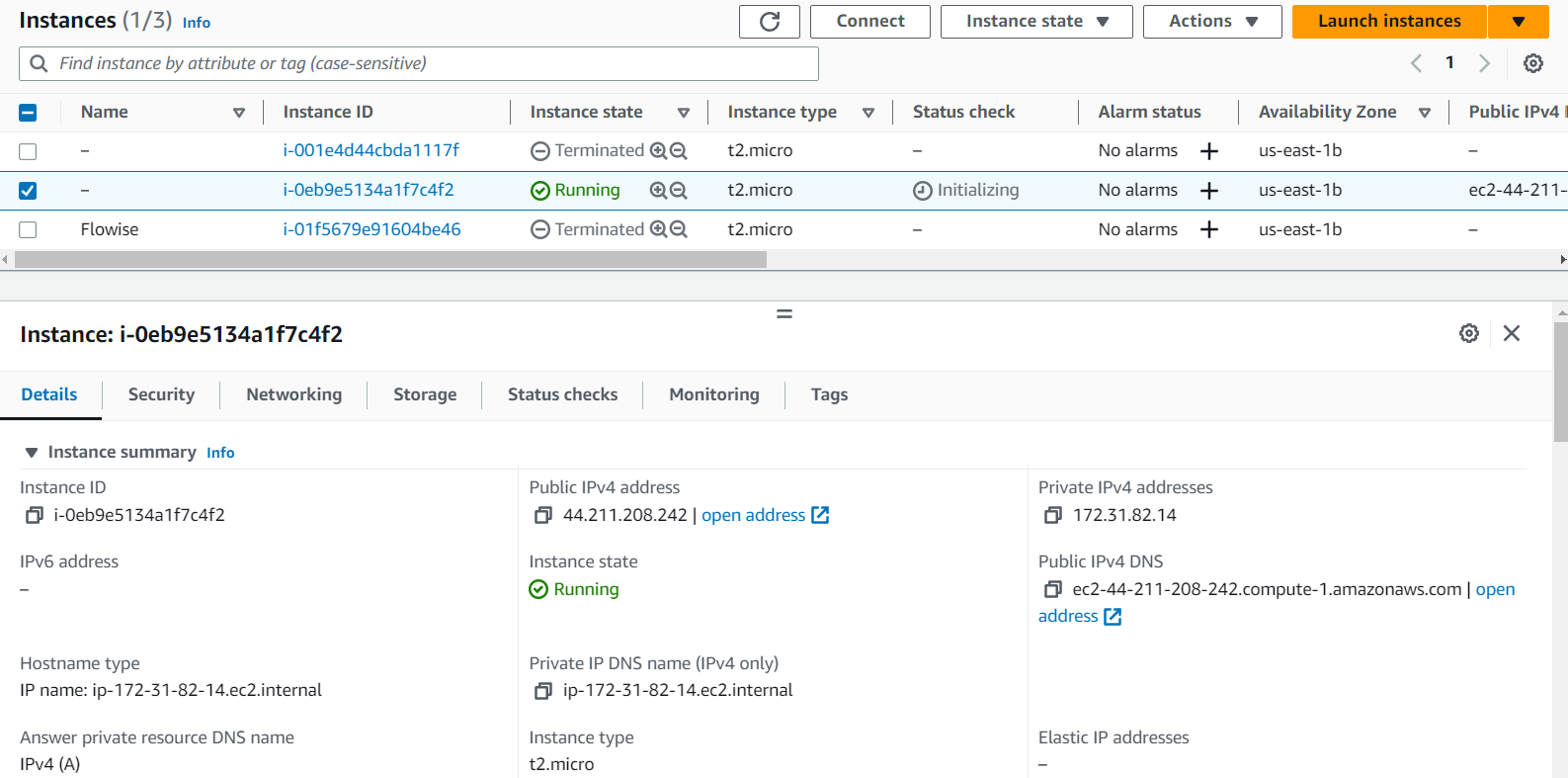Click zoom-in filter icon beside Running state
The width and height of the screenshot is (1568, 778).
point(658,190)
